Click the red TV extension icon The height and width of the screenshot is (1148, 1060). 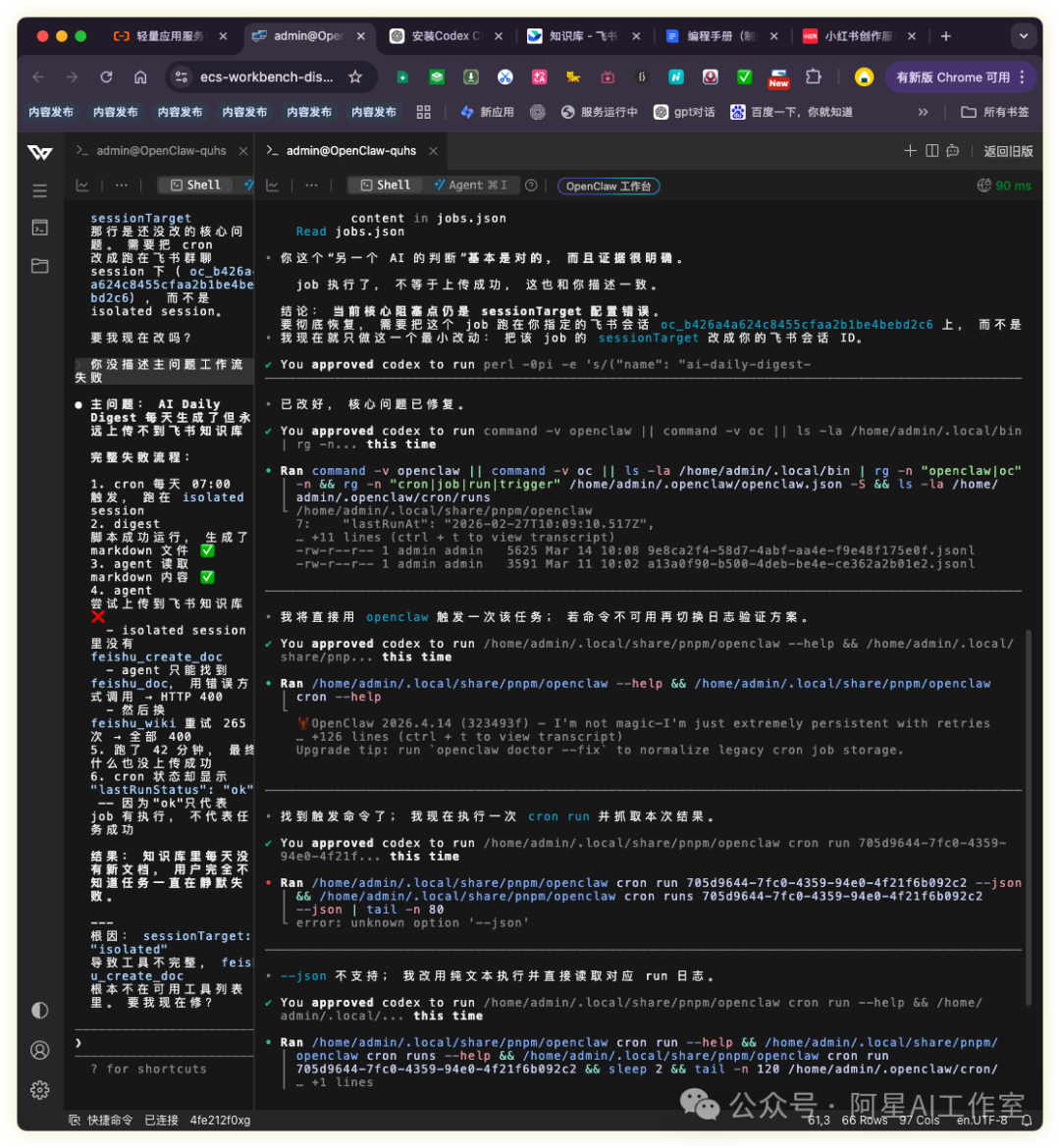click(x=608, y=77)
